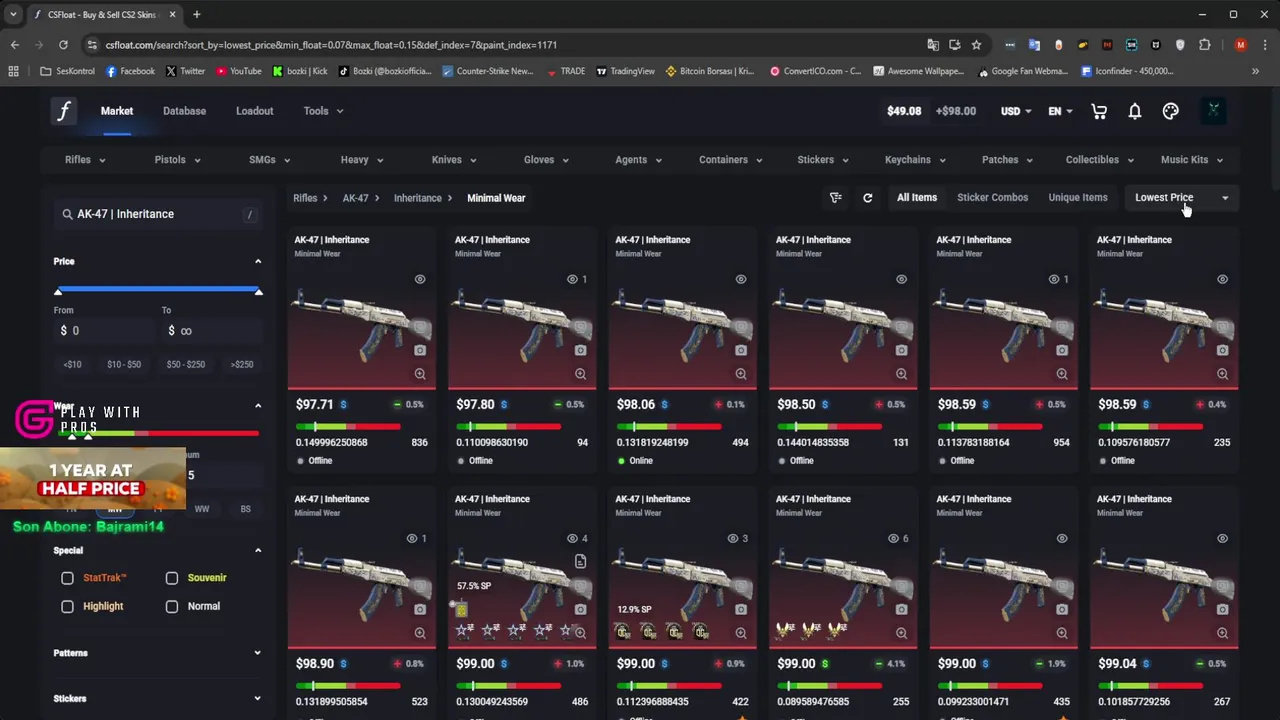This screenshot has width=1280, height=720.
Task: Go back to the previous page
Action: tap(14, 45)
